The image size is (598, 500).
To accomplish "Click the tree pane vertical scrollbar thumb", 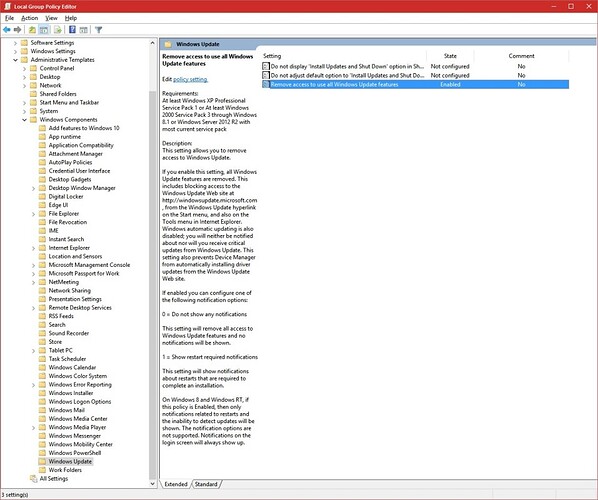I will [153, 285].
